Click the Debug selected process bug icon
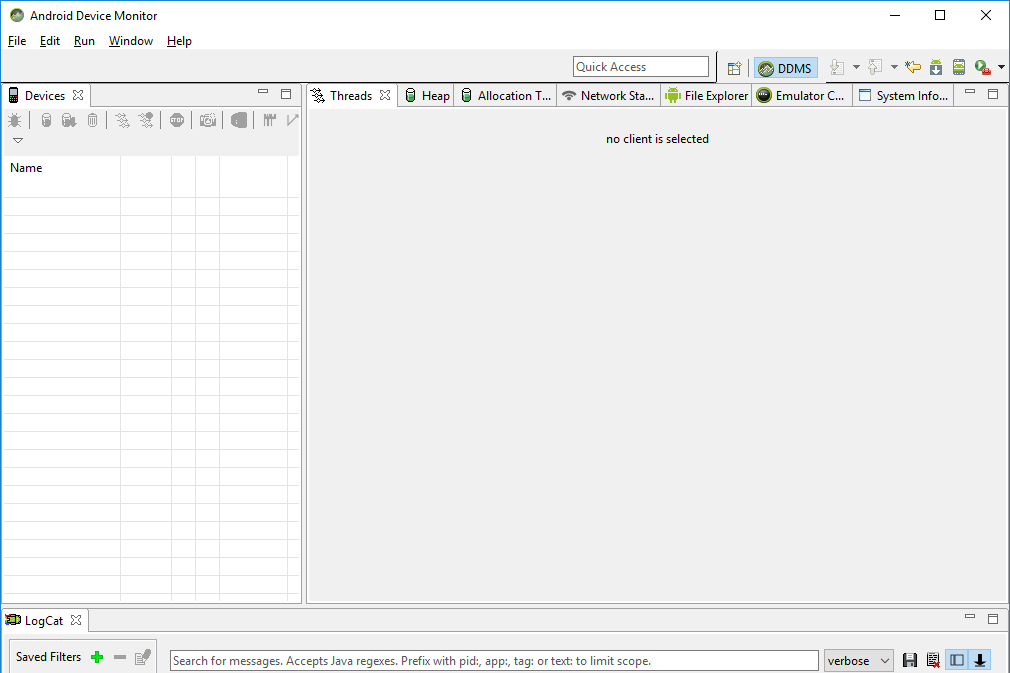 (14, 120)
